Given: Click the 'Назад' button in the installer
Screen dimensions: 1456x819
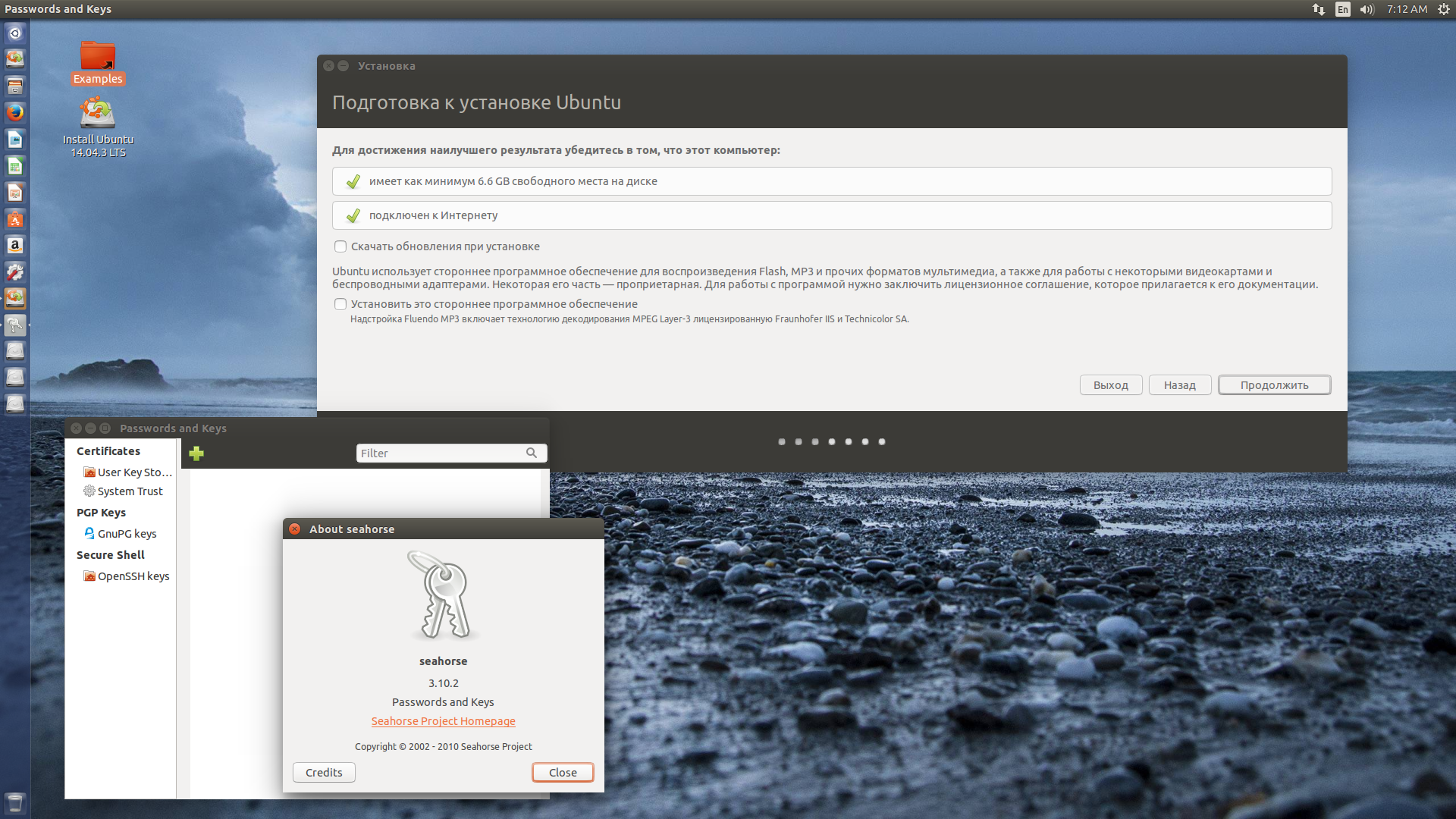Looking at the screenshot, I should click(x=1180, y=385).
